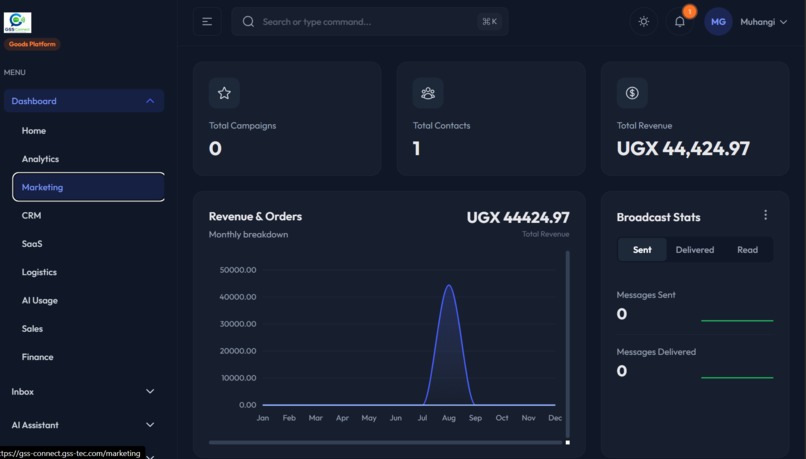Focus the Search or type command field
Image resolution: width=806 pixels, height=459 pixels.
[x=370, y=22]
